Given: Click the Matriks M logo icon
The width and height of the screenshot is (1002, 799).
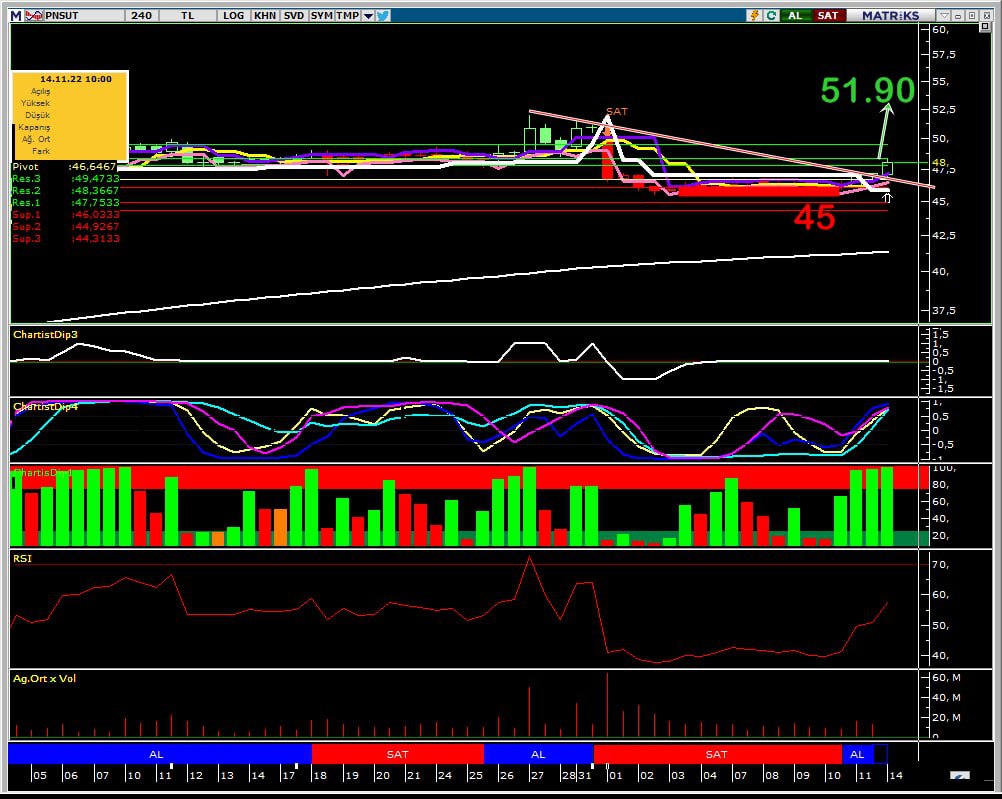Looking at the screenshot, I should [x=16, y=15].
